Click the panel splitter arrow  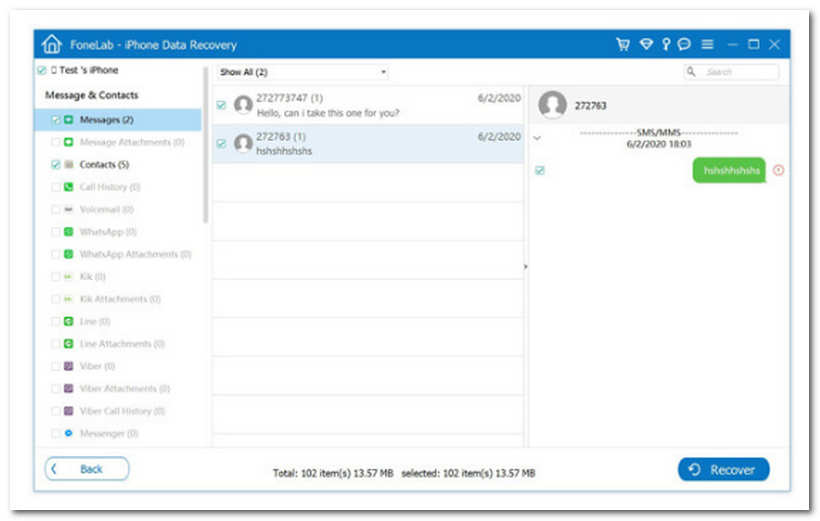click(526, 267)
